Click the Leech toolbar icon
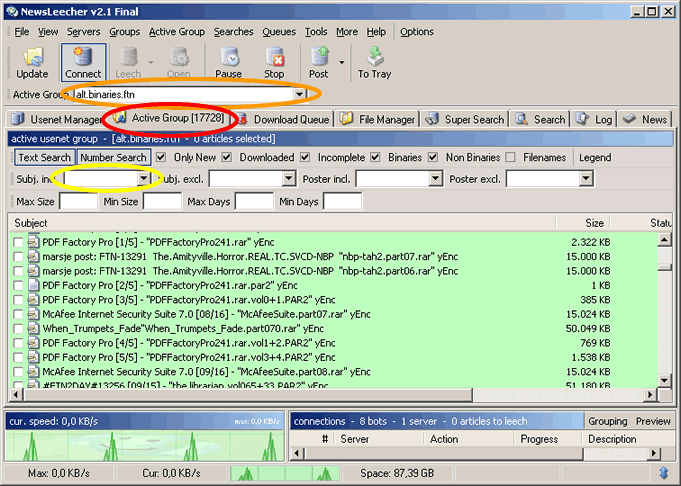The width and height of the screenshot is (681, 486). coord(129,57)
